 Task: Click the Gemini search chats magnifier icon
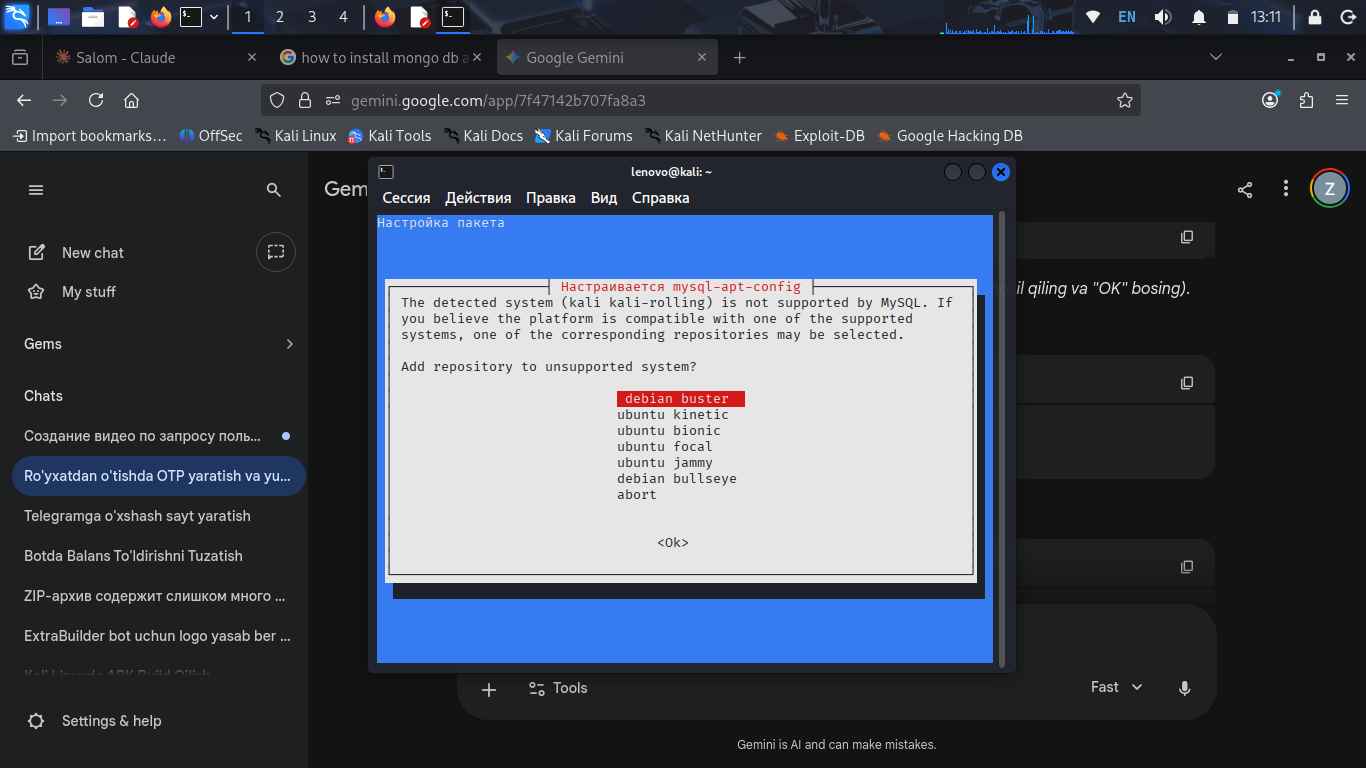click(273, 190)
